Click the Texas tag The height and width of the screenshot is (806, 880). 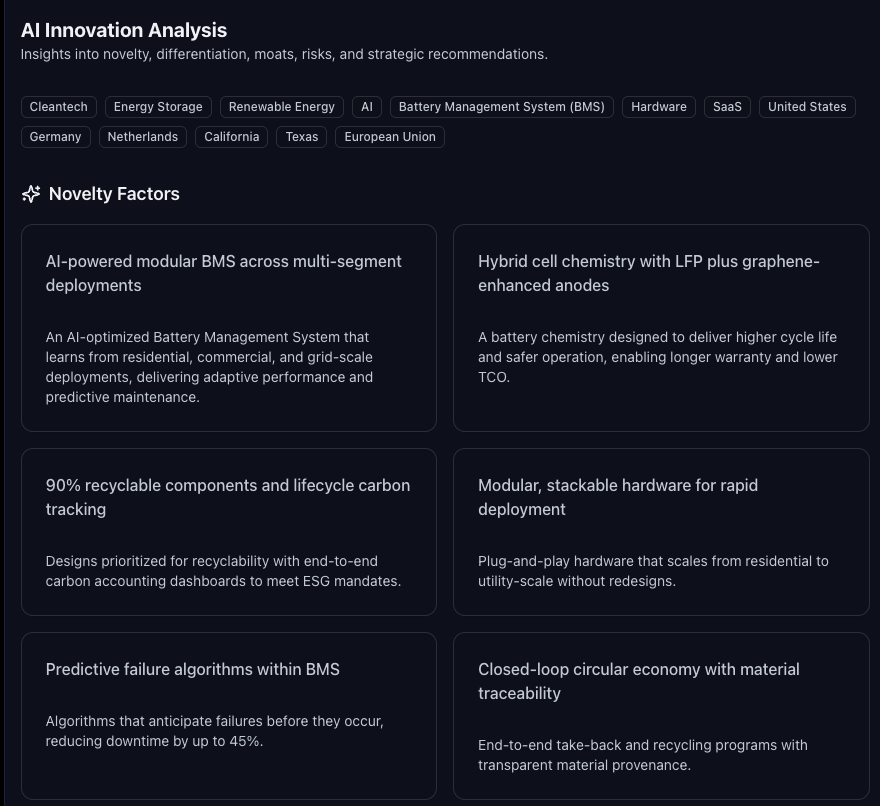click(302, 137)
